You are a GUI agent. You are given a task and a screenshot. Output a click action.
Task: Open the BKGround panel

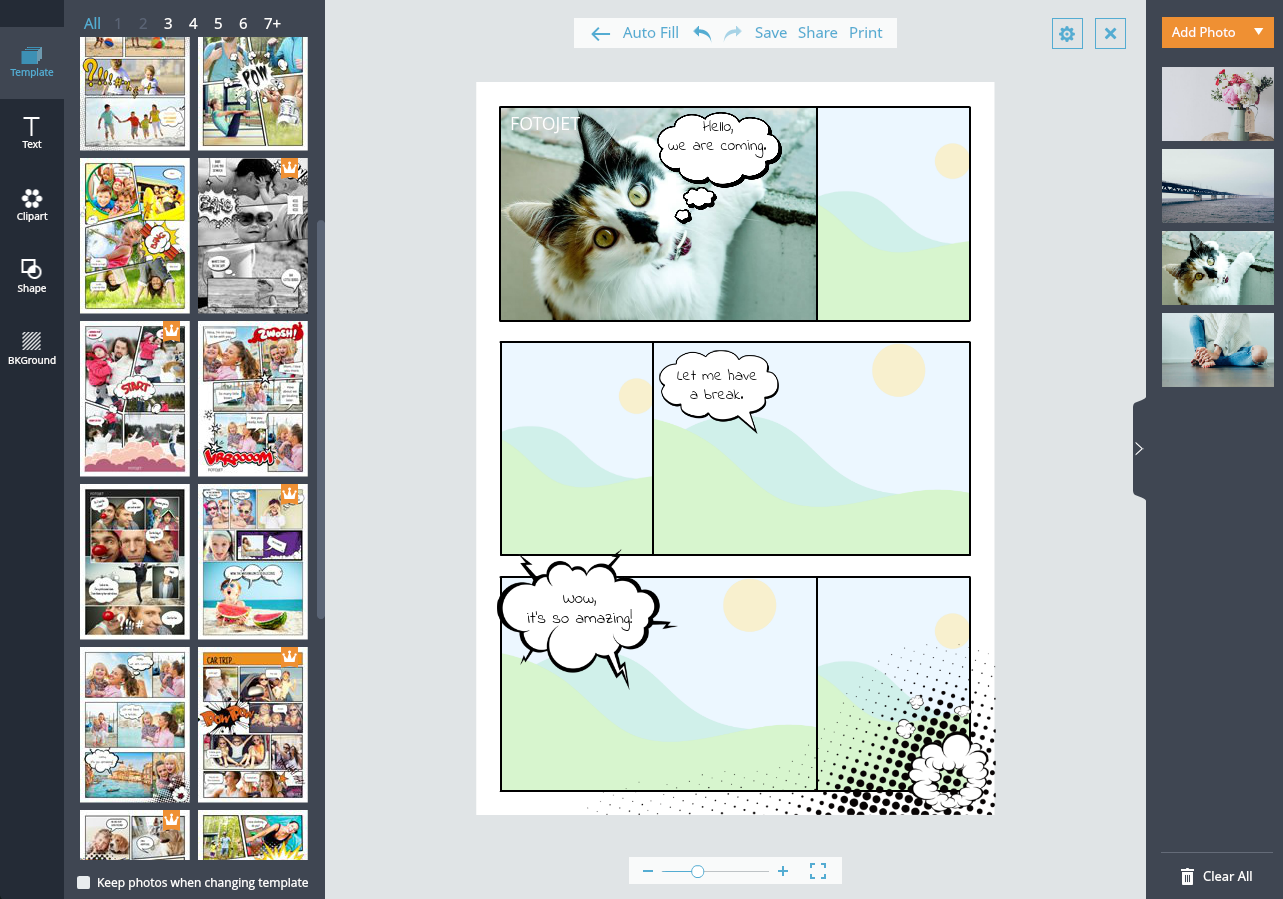32,348
